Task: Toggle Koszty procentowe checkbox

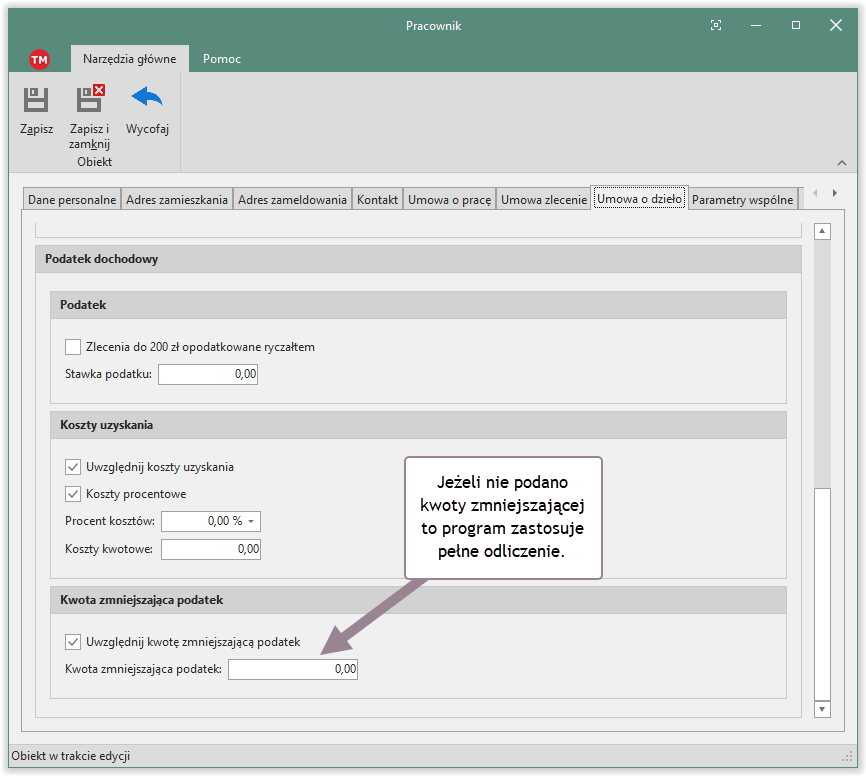Action: click(73, 494)
